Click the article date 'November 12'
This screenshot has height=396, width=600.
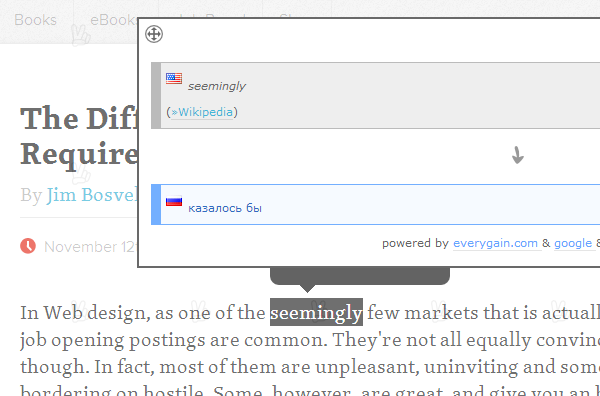click(90, 247)
